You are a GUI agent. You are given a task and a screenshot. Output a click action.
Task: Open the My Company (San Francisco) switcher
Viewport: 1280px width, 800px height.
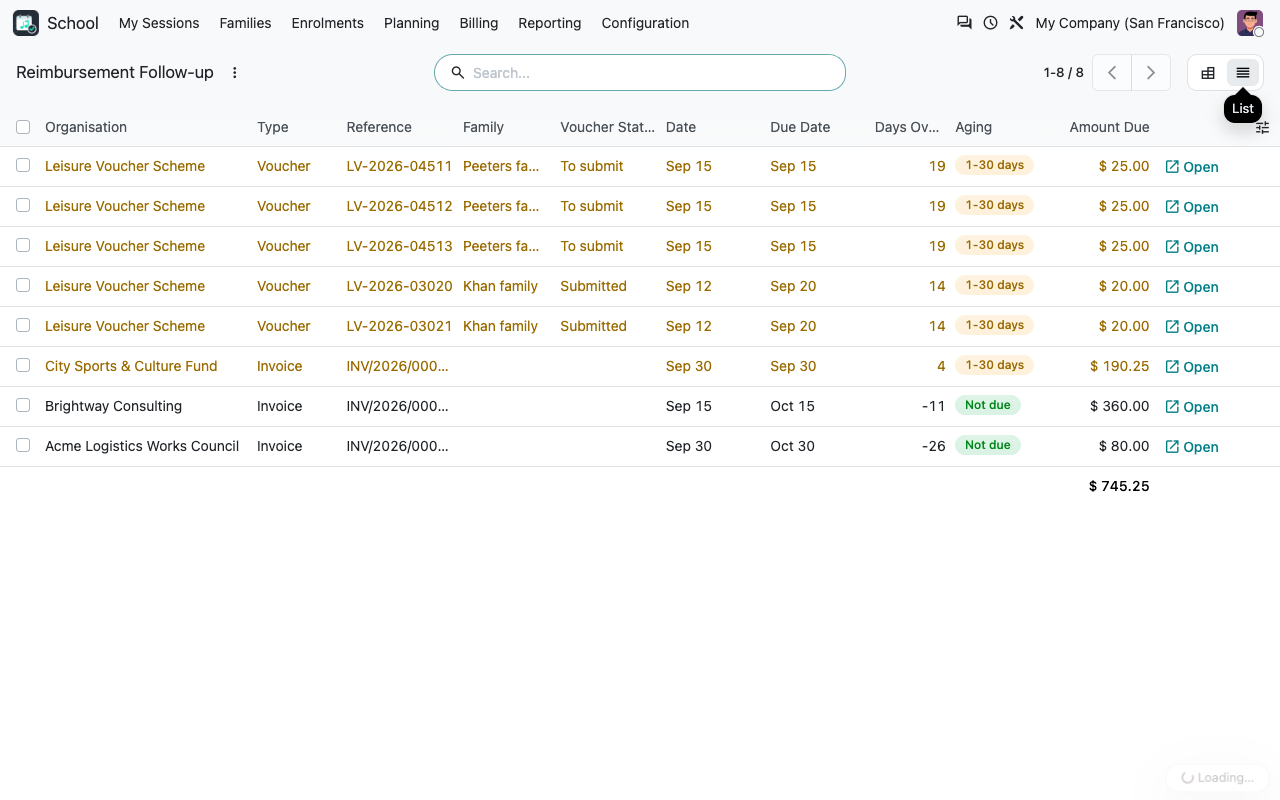(x=1130, y=23)
